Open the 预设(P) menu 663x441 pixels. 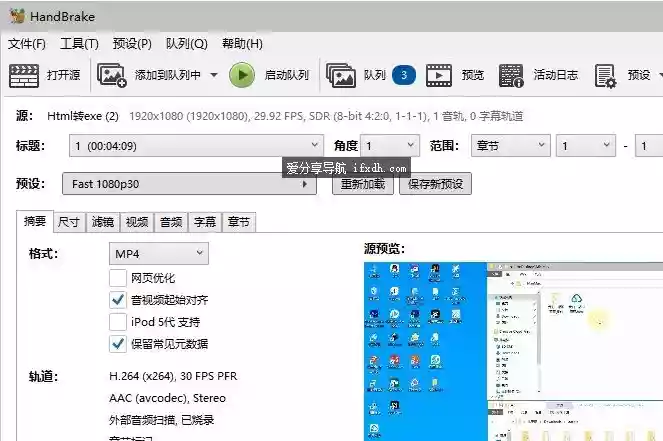pos(132,44)
